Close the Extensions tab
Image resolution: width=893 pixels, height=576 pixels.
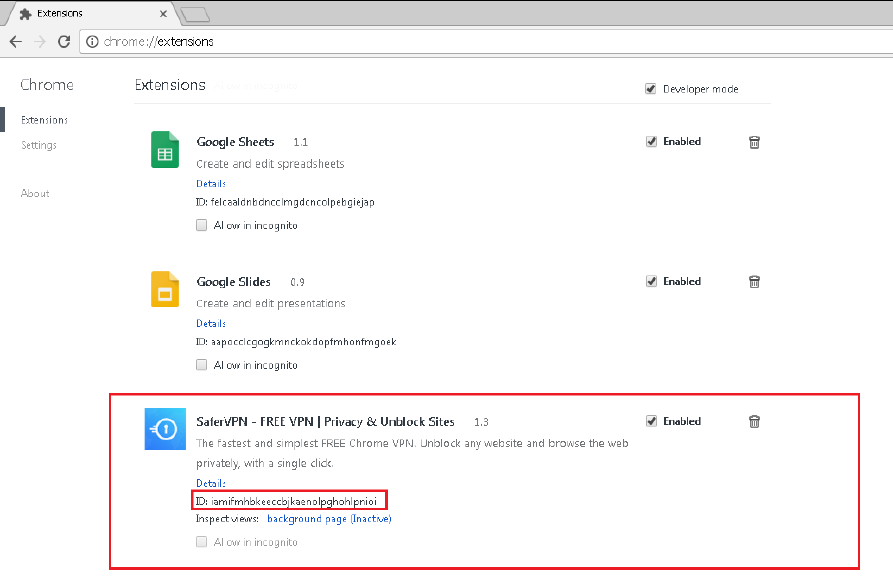163,14
